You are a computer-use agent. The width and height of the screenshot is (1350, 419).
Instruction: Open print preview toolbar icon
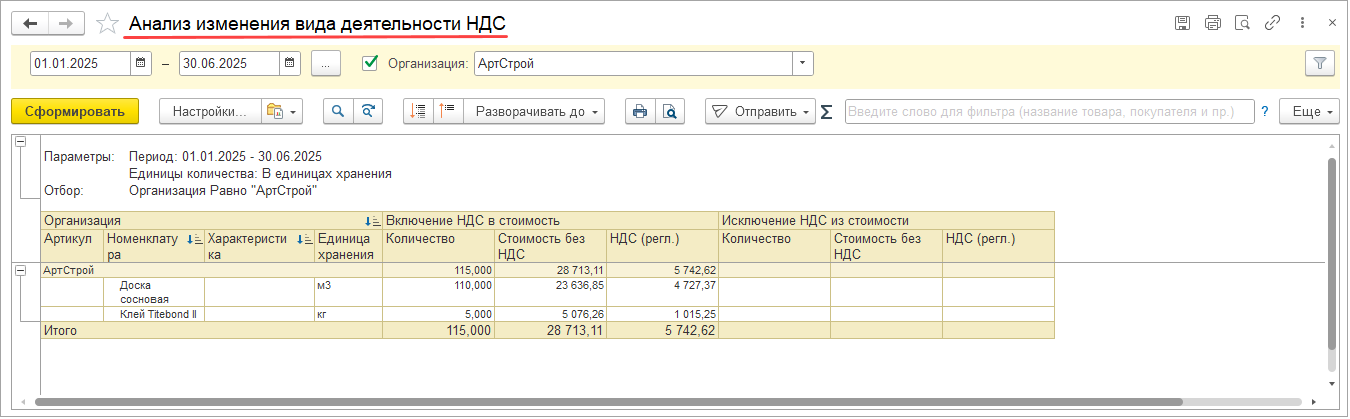point(670,111)
